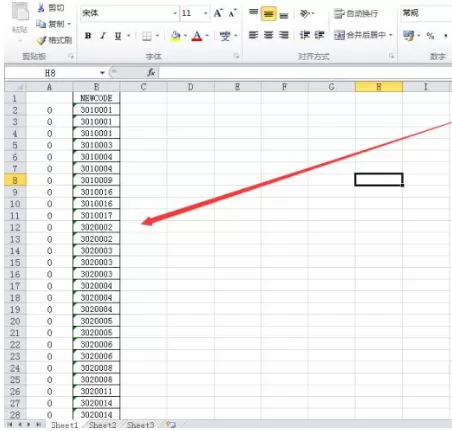Open the Font group dialog launcher
452x431 pixels.
tap(236, 57)
